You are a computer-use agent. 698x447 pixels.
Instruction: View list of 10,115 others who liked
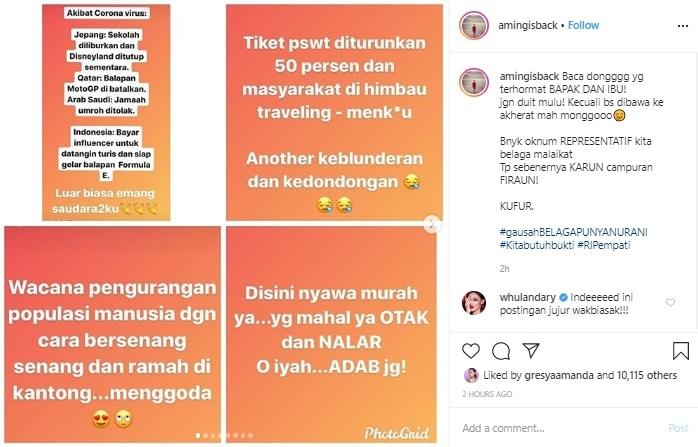click(646, 375)
